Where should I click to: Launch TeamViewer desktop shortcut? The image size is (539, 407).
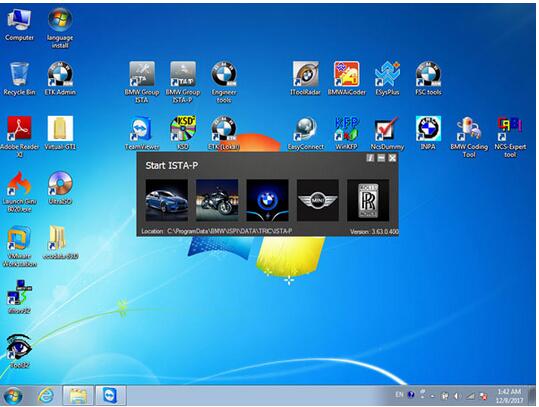[142, 133]
